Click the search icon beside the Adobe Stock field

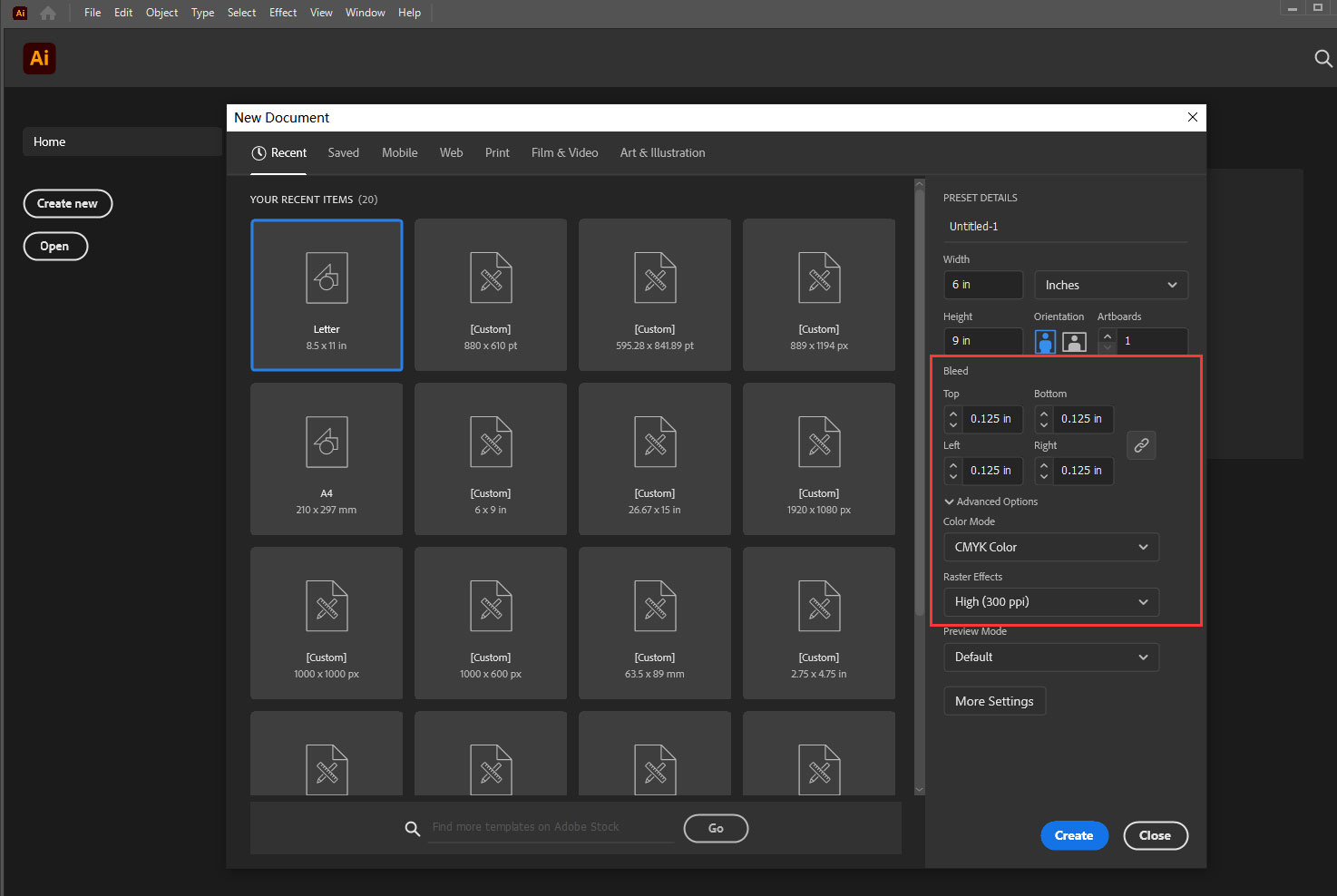click(x=412, y=828)
